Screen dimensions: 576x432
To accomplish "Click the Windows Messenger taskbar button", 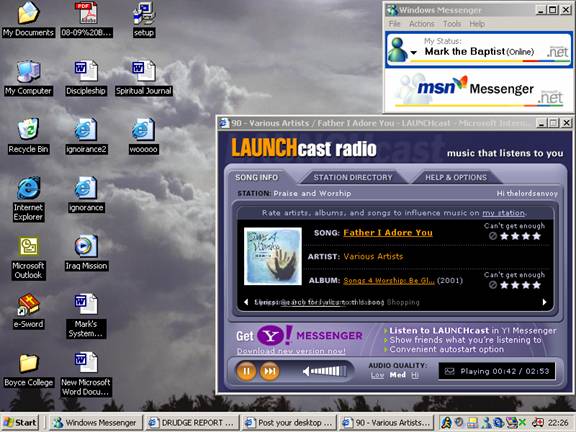I will (95, 423).
